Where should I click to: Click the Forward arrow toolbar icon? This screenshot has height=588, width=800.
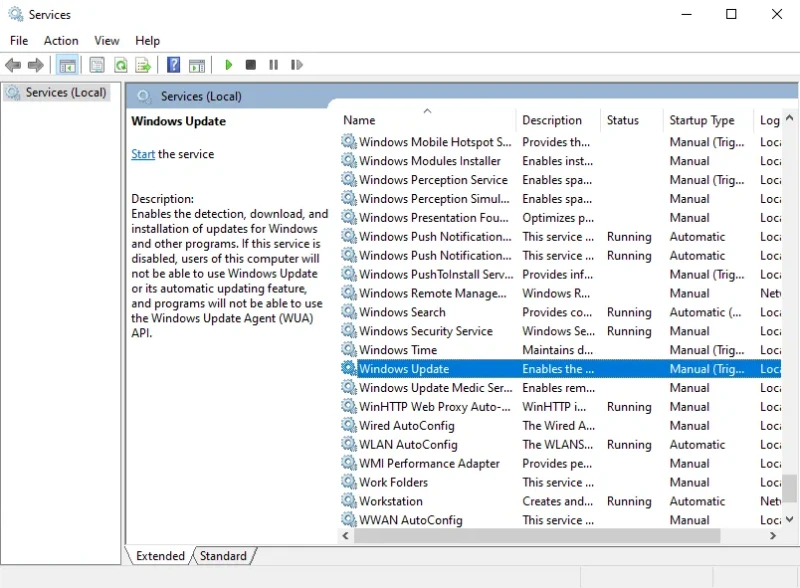pyautogui.click(x=36, y=65)
